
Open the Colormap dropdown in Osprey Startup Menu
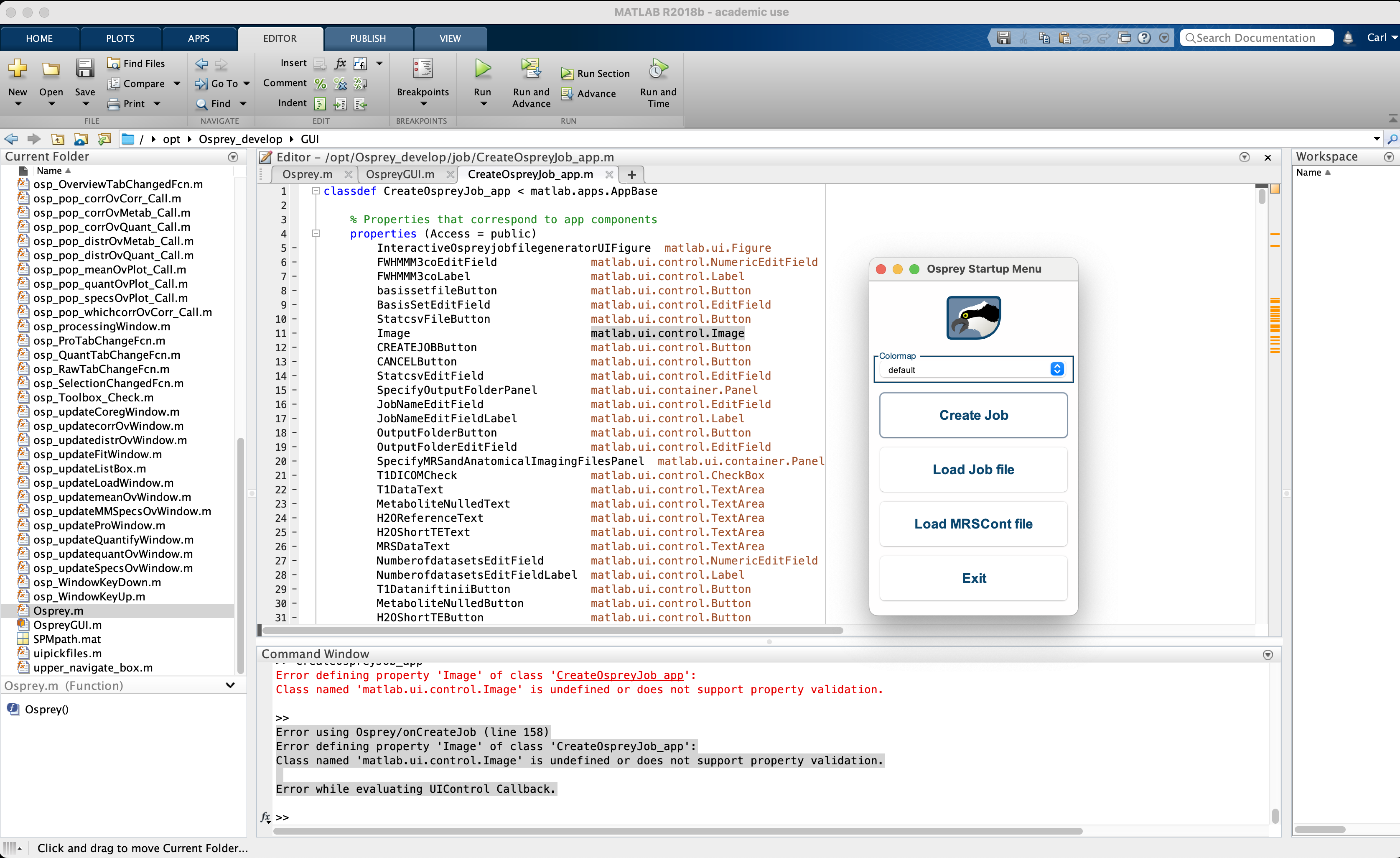pos(1056,368)
